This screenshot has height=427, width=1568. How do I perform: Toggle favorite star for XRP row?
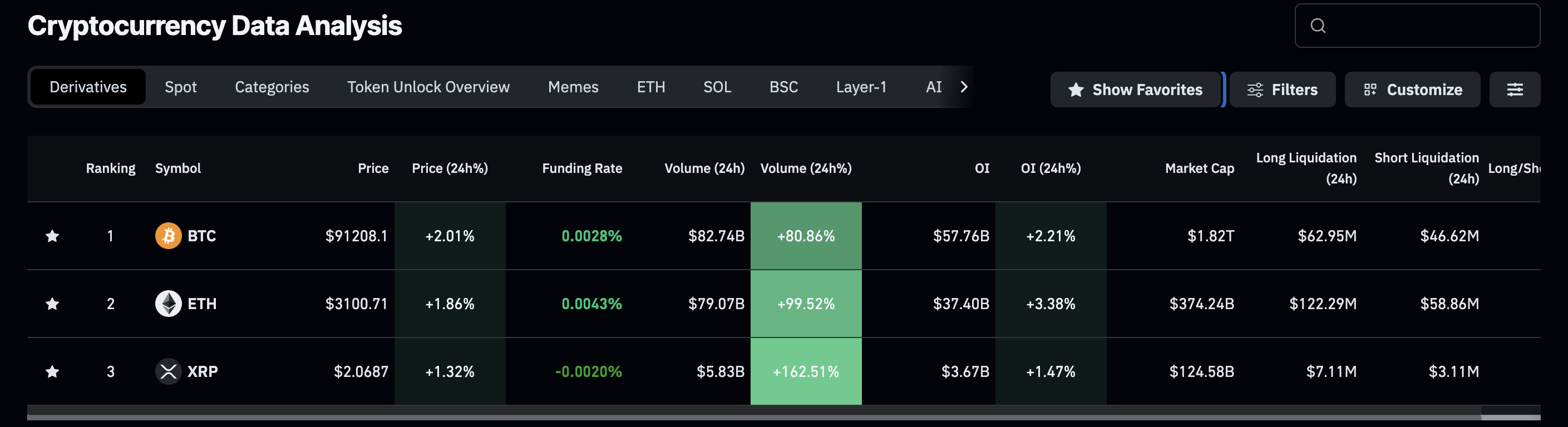[x=52, y=371]
